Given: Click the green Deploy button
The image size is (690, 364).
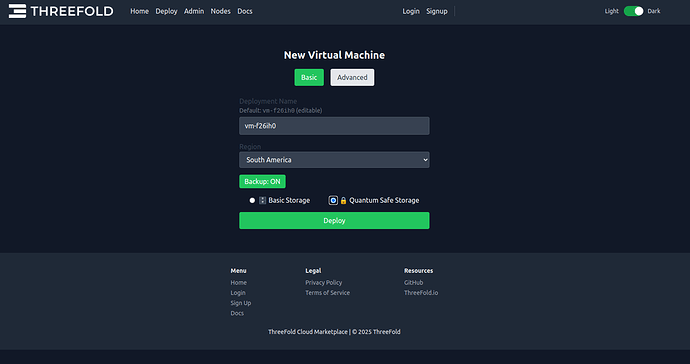Looking at the screenshot, I should [334, 221].
